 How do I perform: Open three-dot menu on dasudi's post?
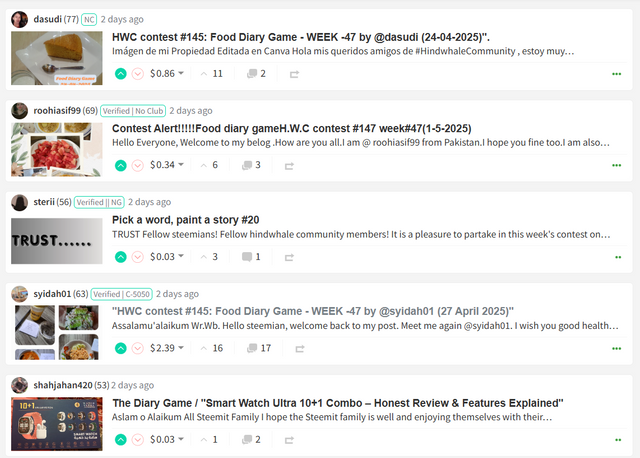tap(616, 74)
